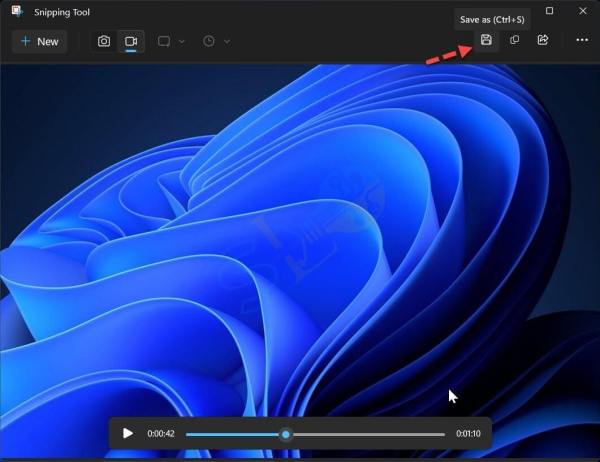Close the Snipping Tool window
The image size is (600, 462).
pos(583,11)
